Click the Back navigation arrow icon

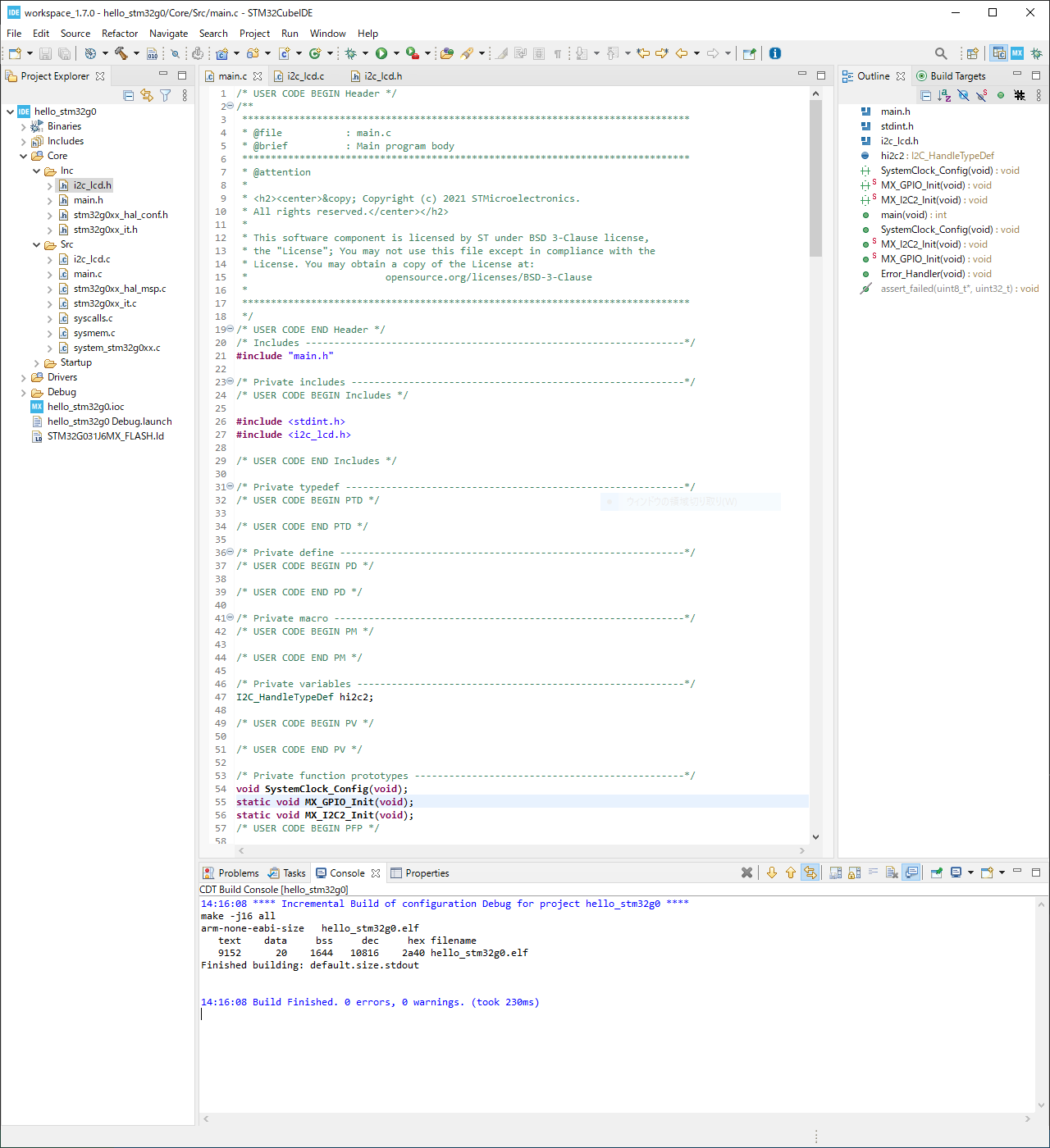click(x=682, y=53)
